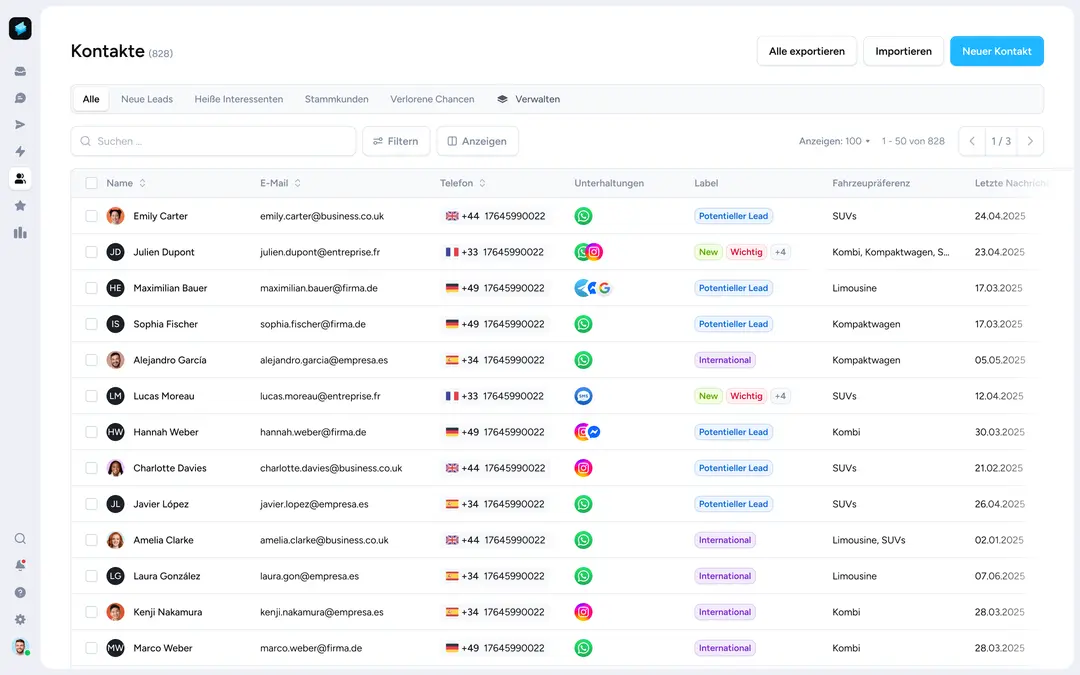This screenshot has height=675, width=1080.
Task: Check the box next to Hannah Weber
Action: pos(92,432)
